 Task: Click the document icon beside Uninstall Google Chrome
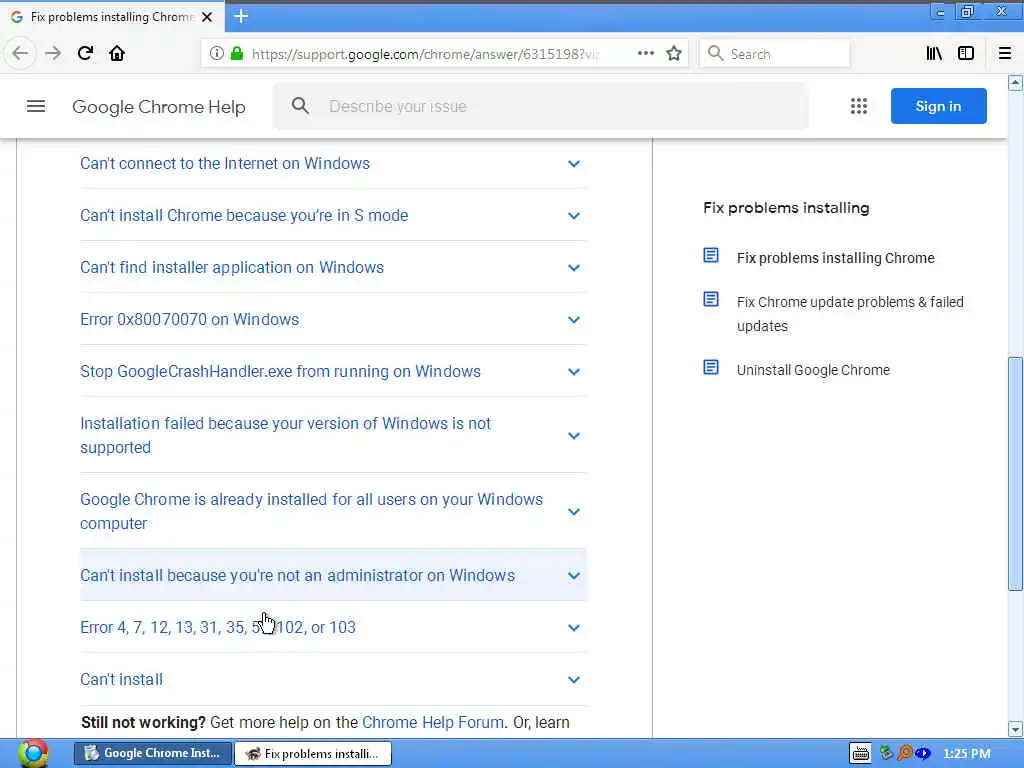711,367
